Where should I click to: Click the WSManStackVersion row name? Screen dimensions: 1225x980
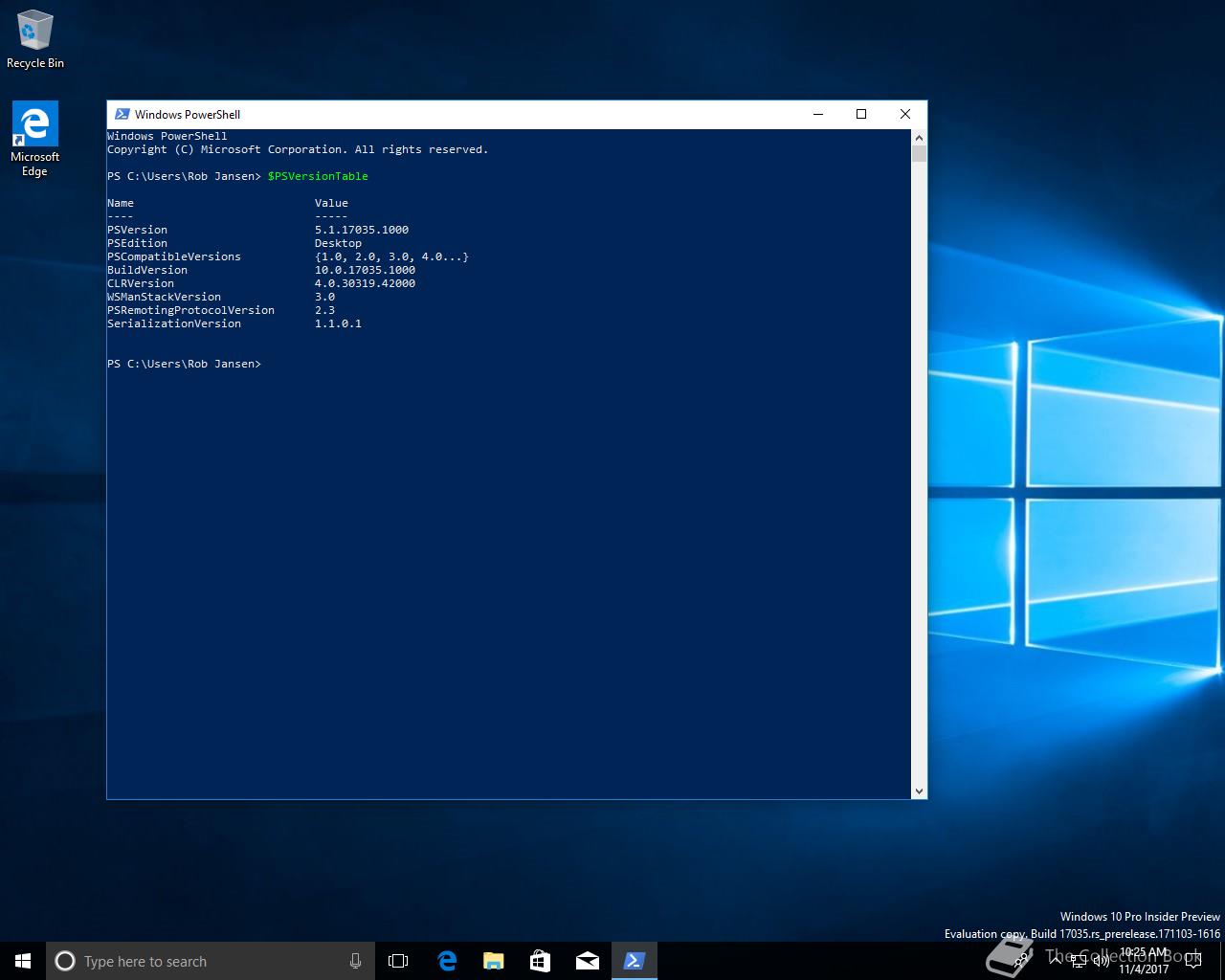[x=164, y=297]
